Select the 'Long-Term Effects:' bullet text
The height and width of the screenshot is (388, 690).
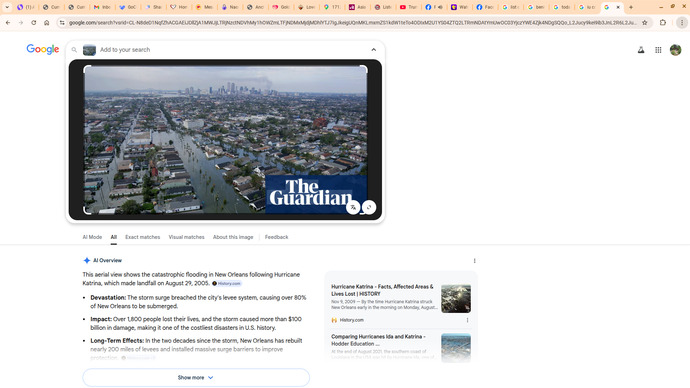pos(117,340)
